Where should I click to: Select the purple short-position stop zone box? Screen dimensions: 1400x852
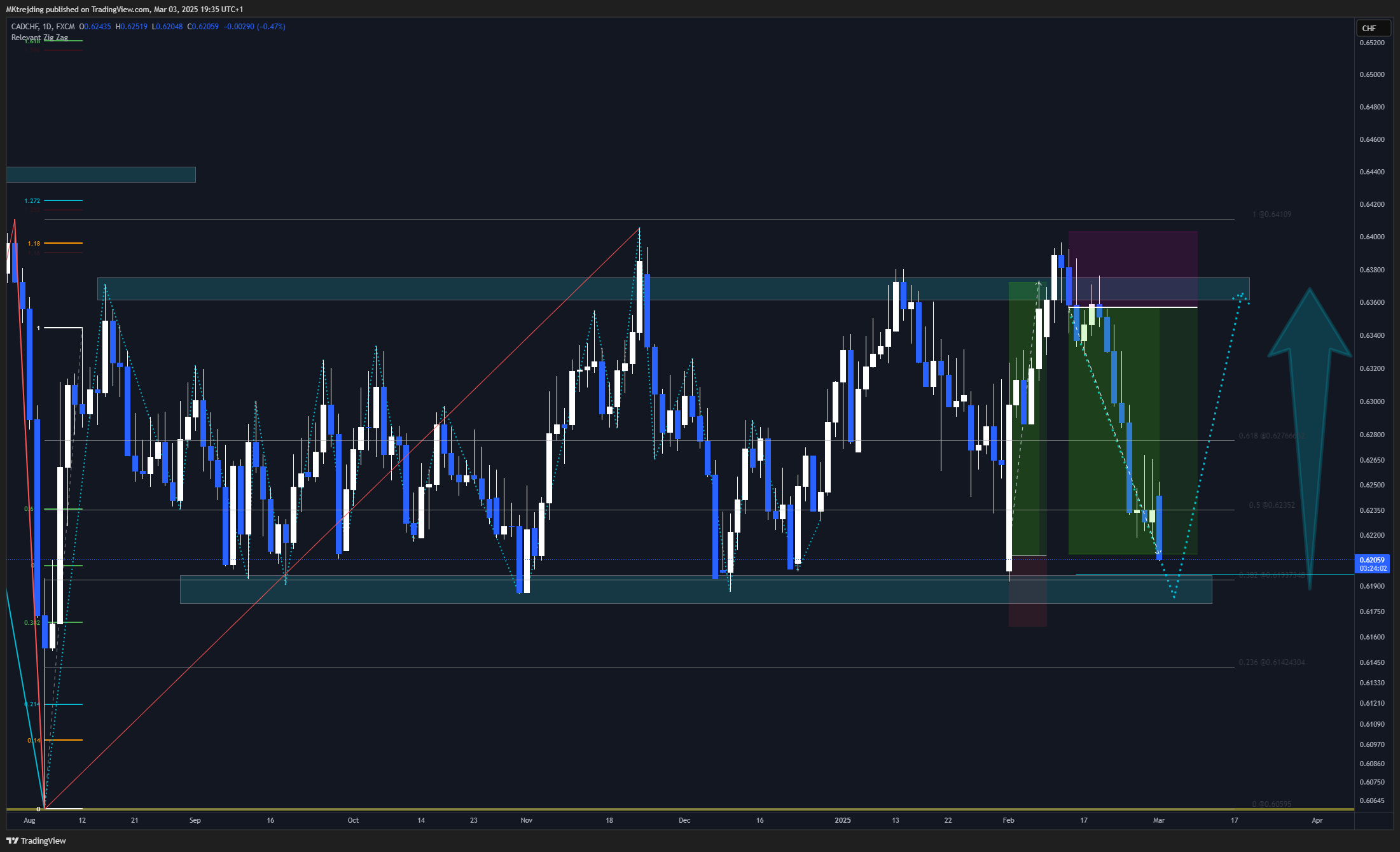[1133, 269]
